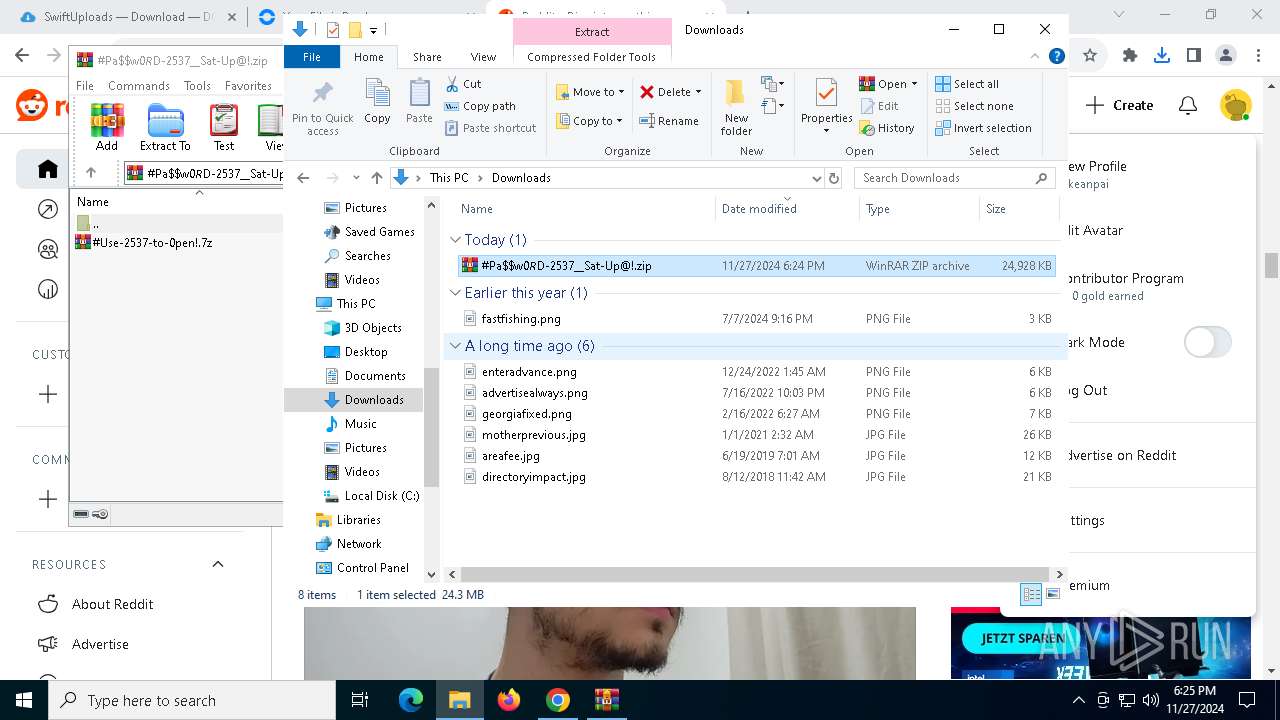Screen dimensions: 1280x720
Task: Open Properties in the ribbon
Action: [826, 107]
